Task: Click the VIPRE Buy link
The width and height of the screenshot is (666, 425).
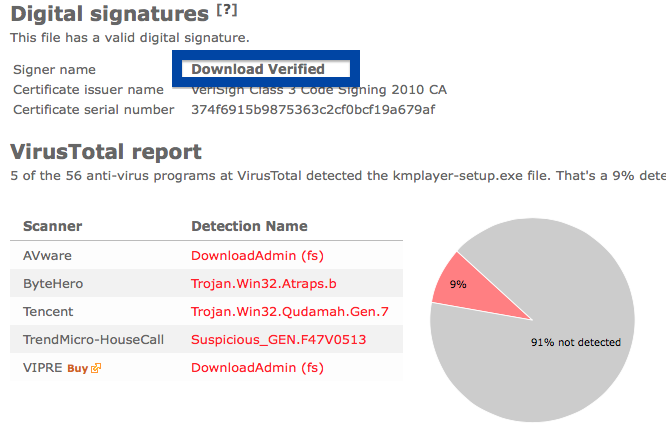Action: [x=77, y=368]
